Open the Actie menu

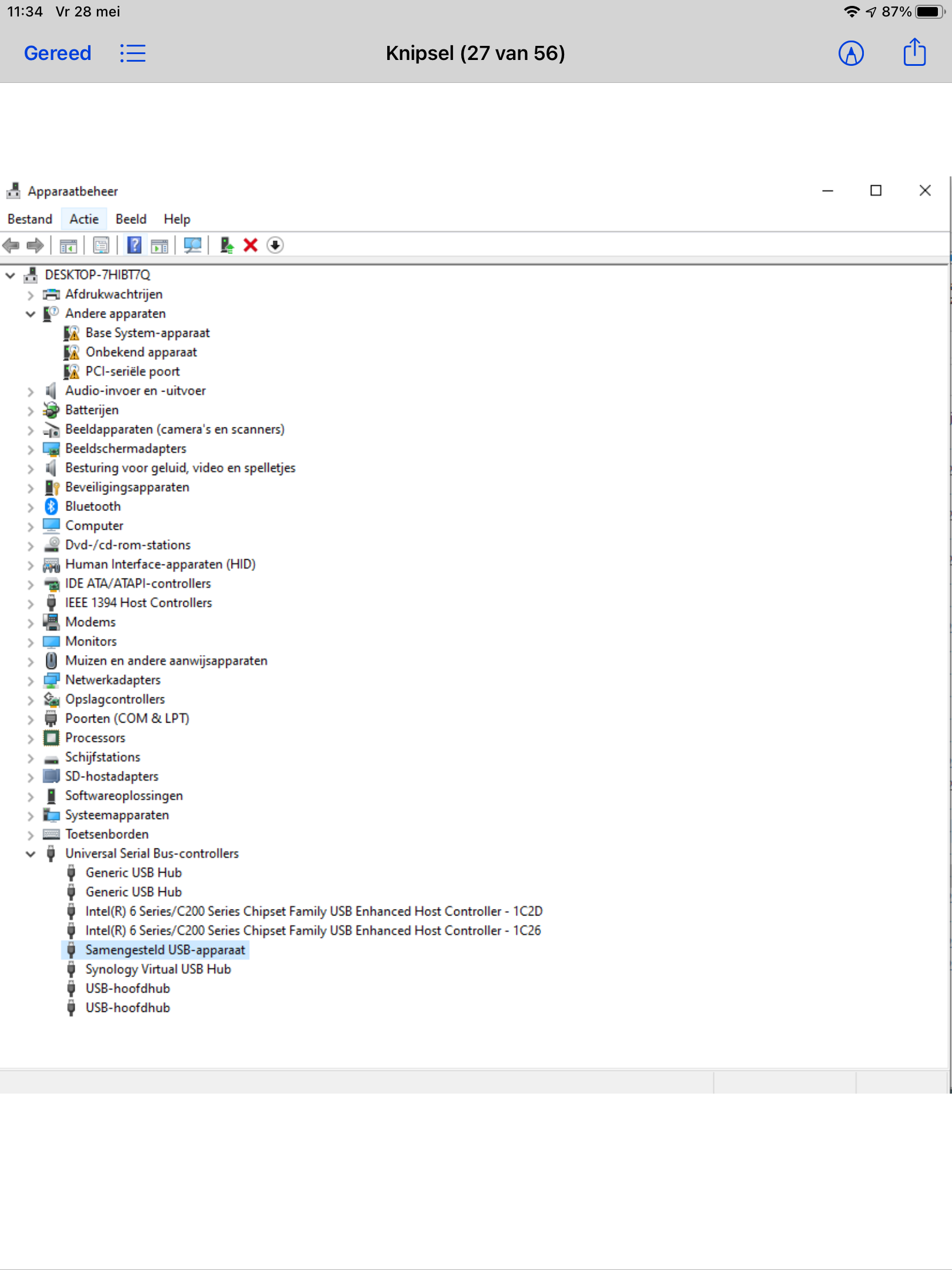click(x=84, y=219)
